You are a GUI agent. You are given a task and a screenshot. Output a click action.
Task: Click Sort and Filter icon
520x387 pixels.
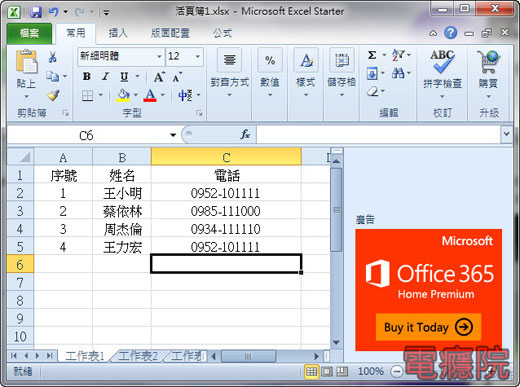click(x=398, y=55)
